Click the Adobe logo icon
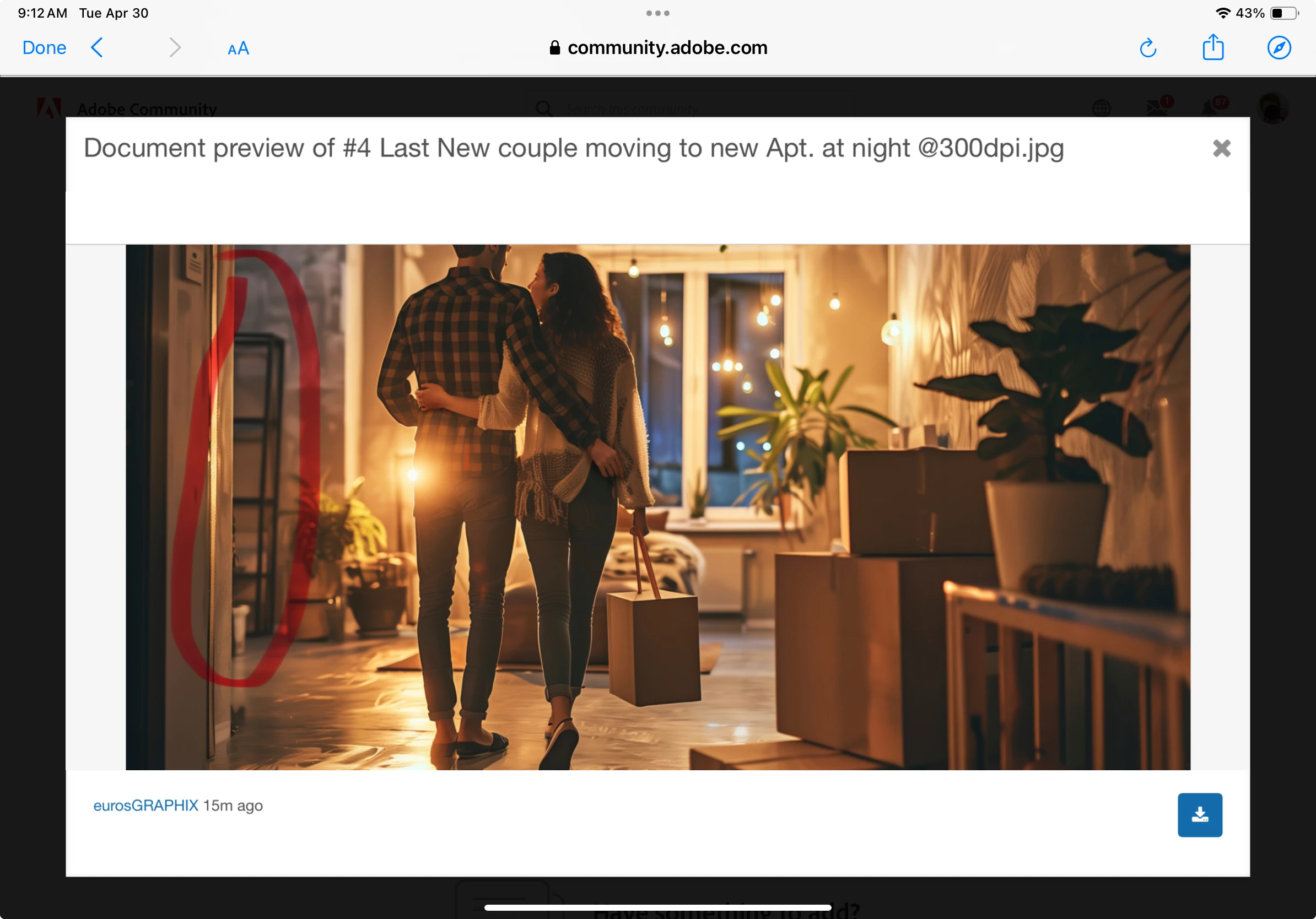1316x919 pixels. click(49, 108)
